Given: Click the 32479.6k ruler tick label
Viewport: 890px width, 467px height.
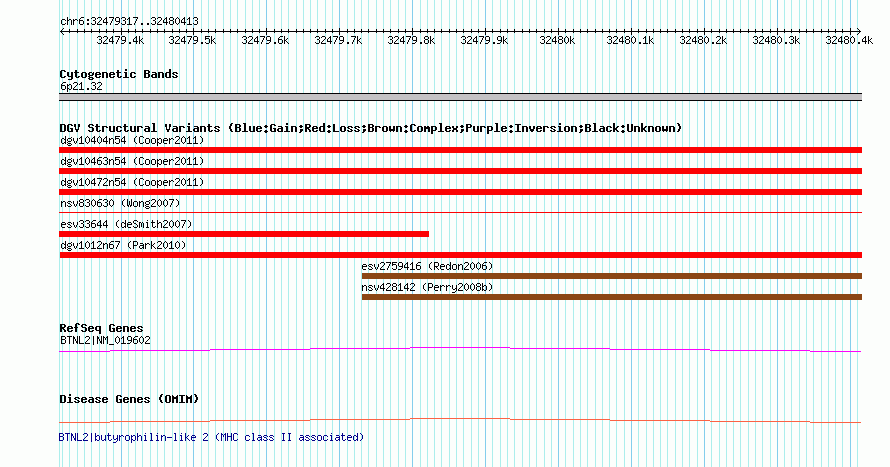Looking at the screenshot, I should pyautogui.click(x=265, y=40).
